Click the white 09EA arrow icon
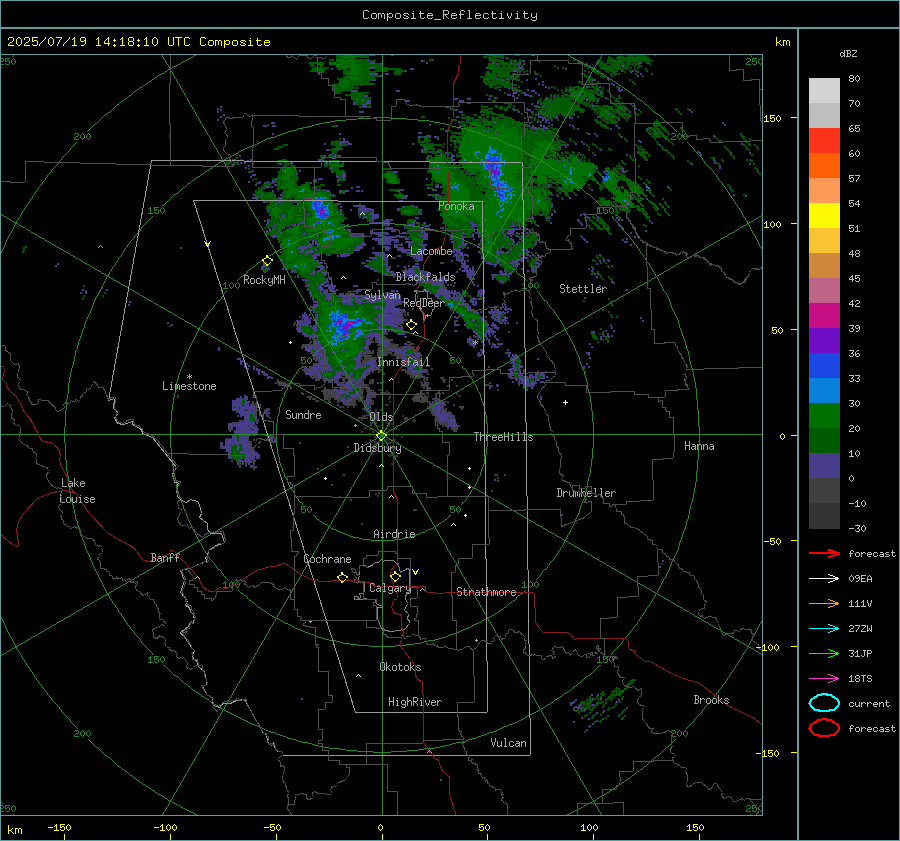 tap(824, 578)
